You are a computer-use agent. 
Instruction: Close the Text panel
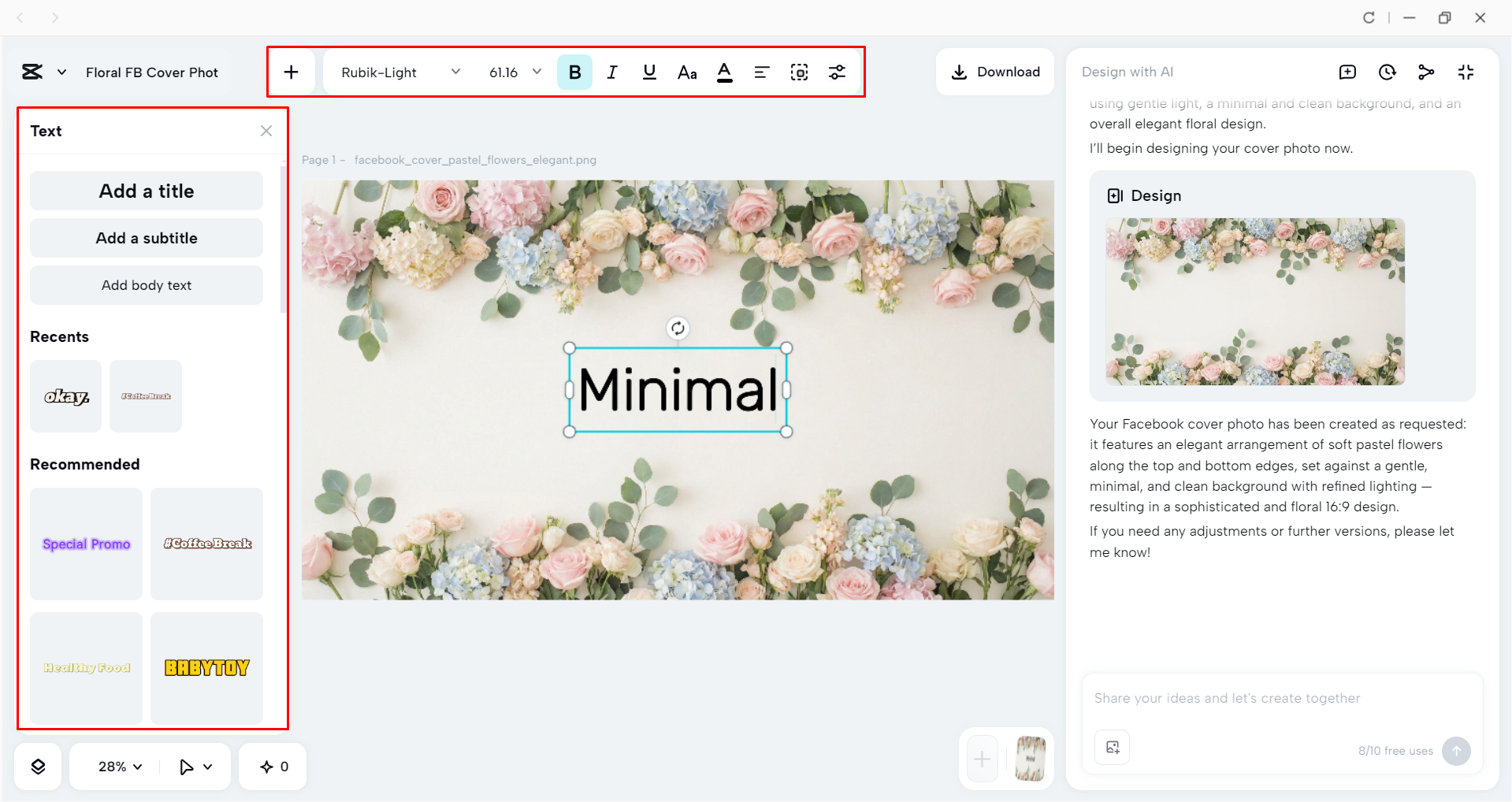[266, 131]
